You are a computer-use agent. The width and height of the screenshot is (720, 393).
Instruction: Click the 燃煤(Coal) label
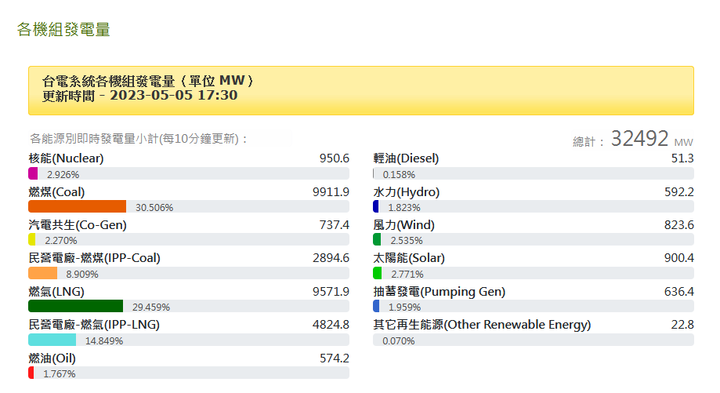56,192
